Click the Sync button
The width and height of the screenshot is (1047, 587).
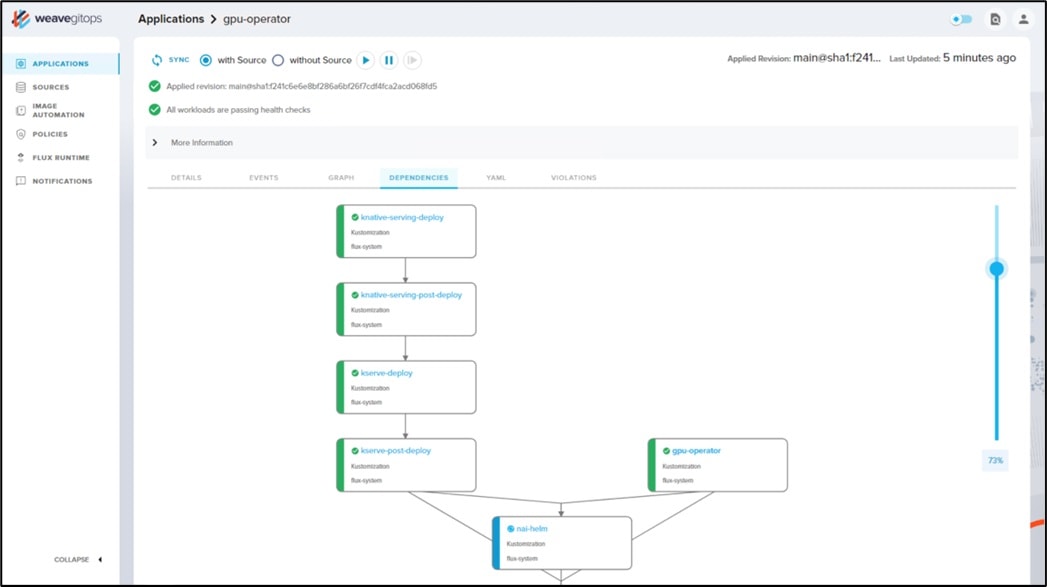(x=170, y=60)
